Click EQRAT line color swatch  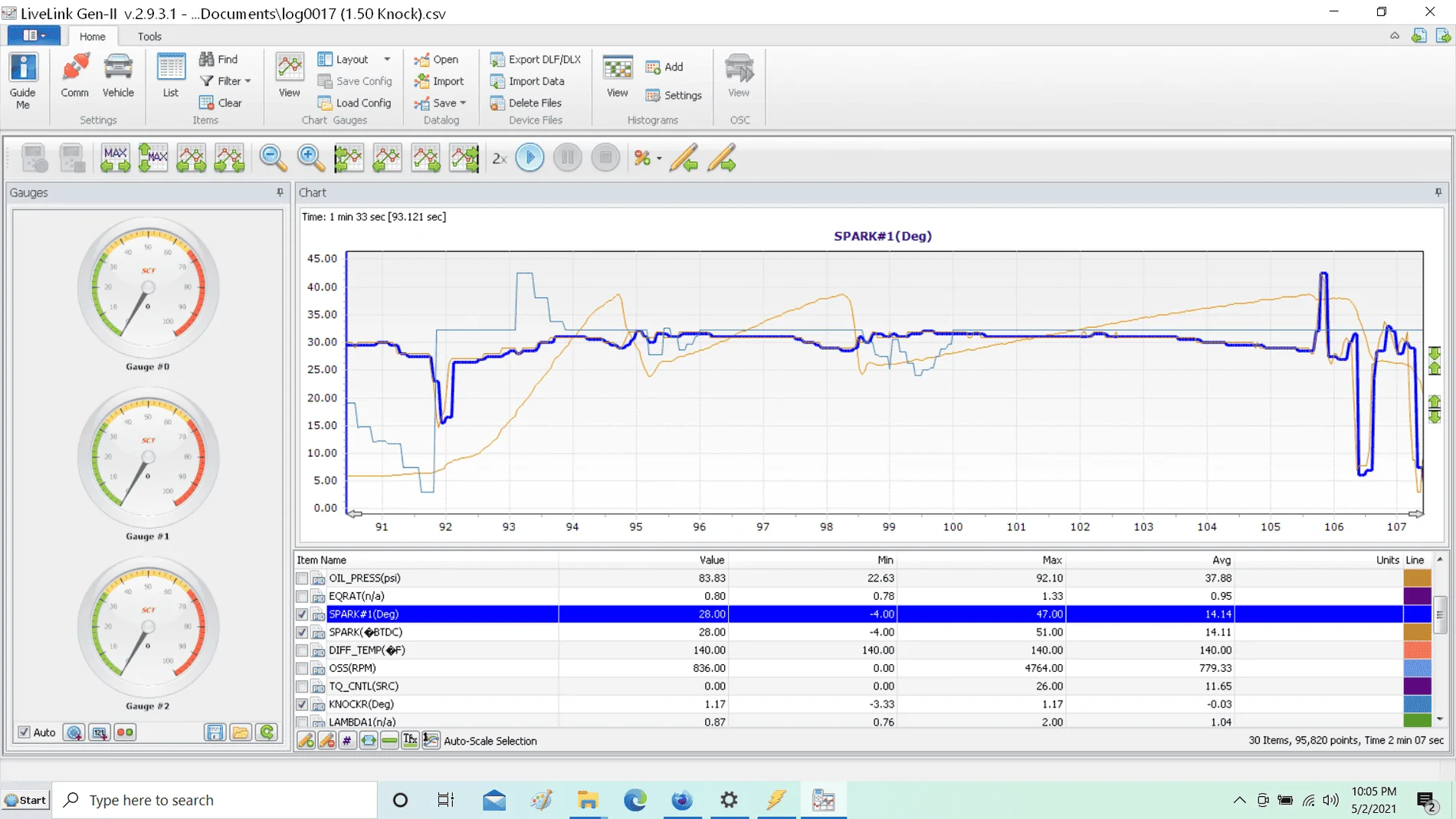(x=1417, y=596)
